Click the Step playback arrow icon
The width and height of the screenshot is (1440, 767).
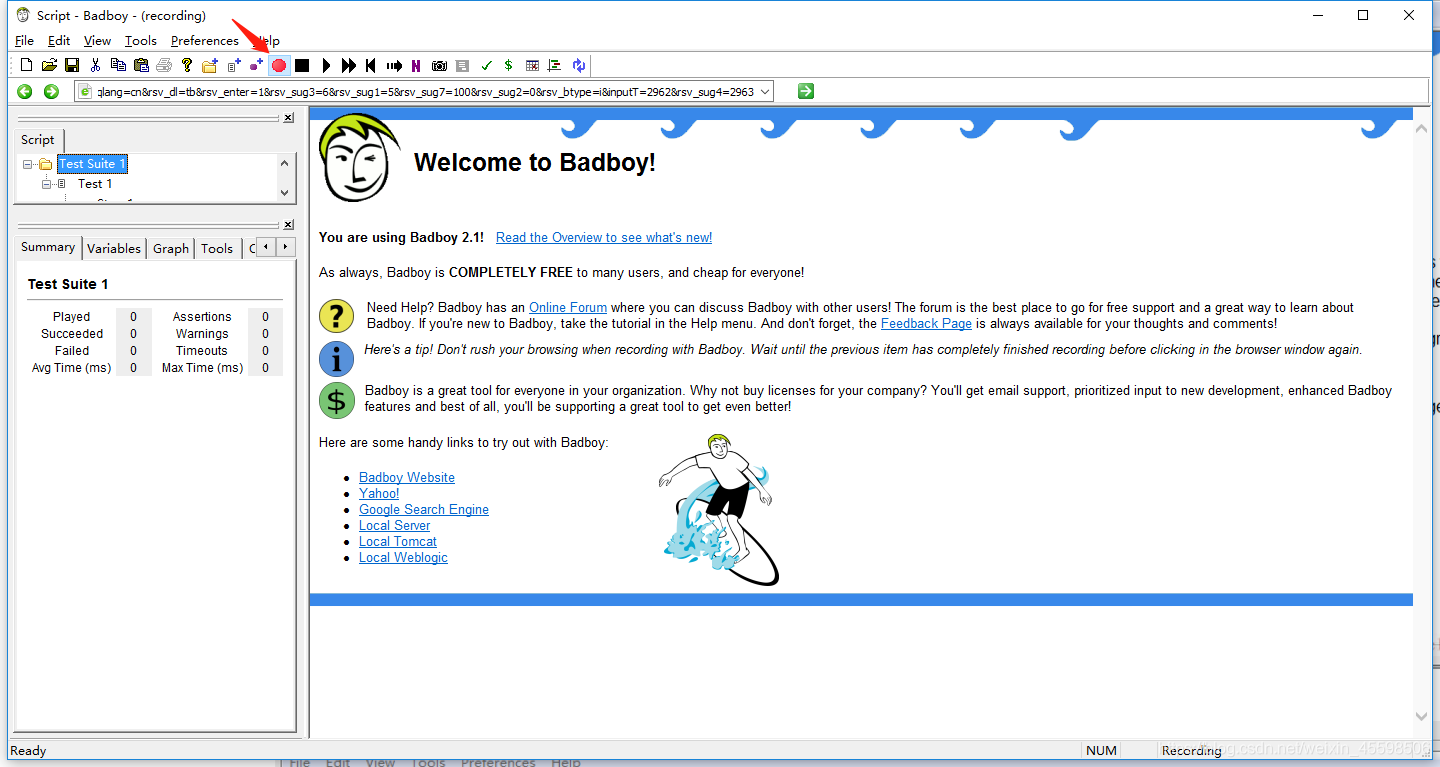tap(394, 65)
